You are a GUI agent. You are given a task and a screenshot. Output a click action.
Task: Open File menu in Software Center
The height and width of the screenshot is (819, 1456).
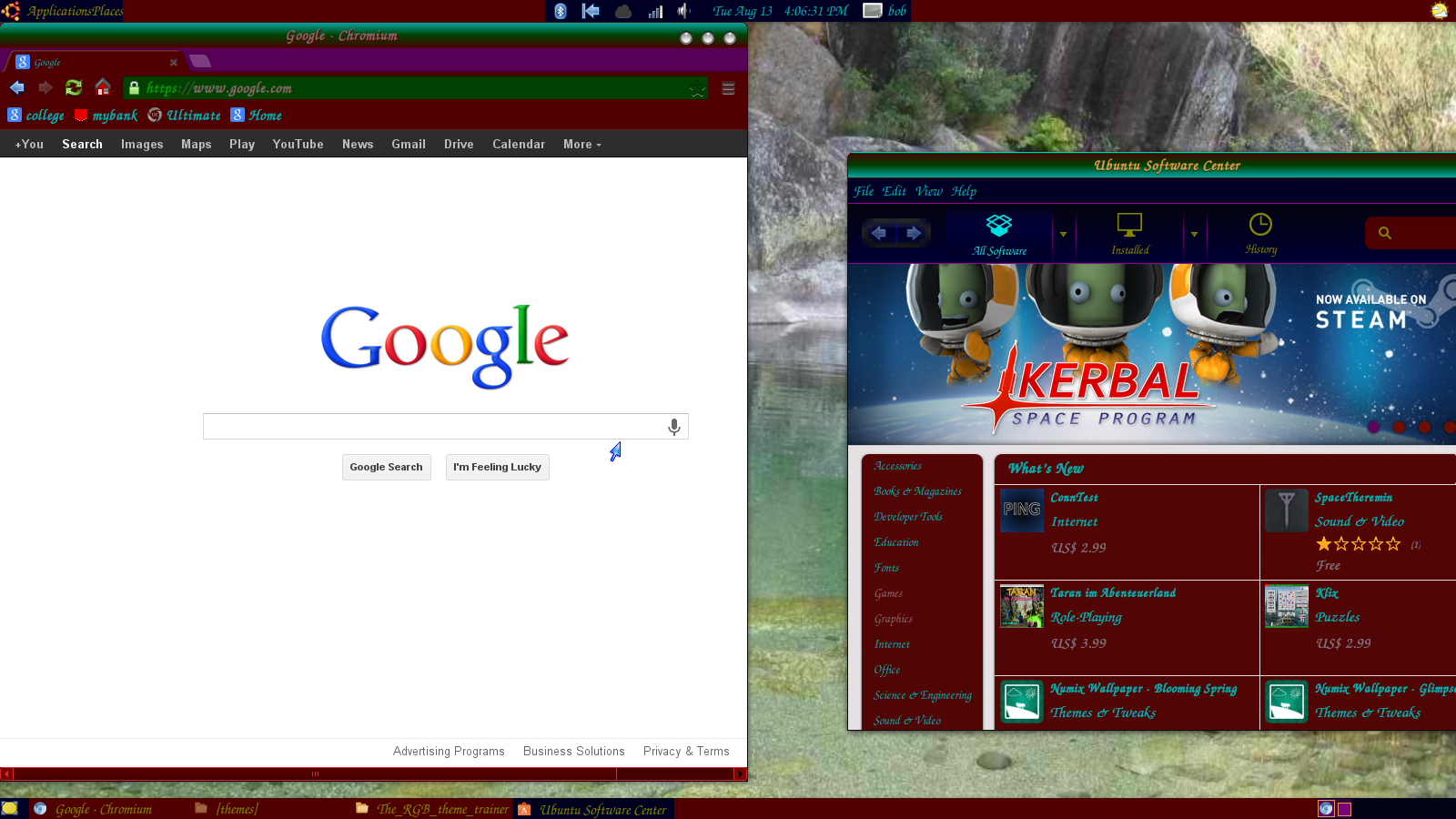click(x=864, y=191)
